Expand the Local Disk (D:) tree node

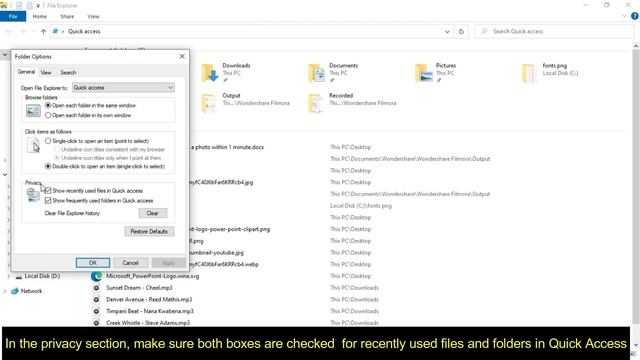pos(9,276)
